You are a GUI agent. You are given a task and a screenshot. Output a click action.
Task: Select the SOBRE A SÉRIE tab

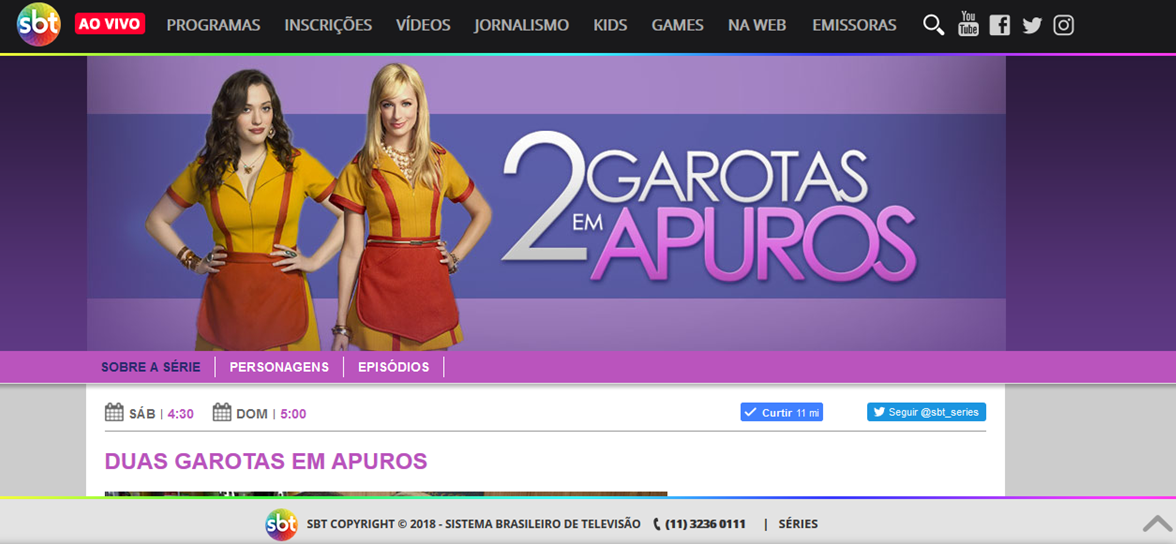click(x=151, y=367)
